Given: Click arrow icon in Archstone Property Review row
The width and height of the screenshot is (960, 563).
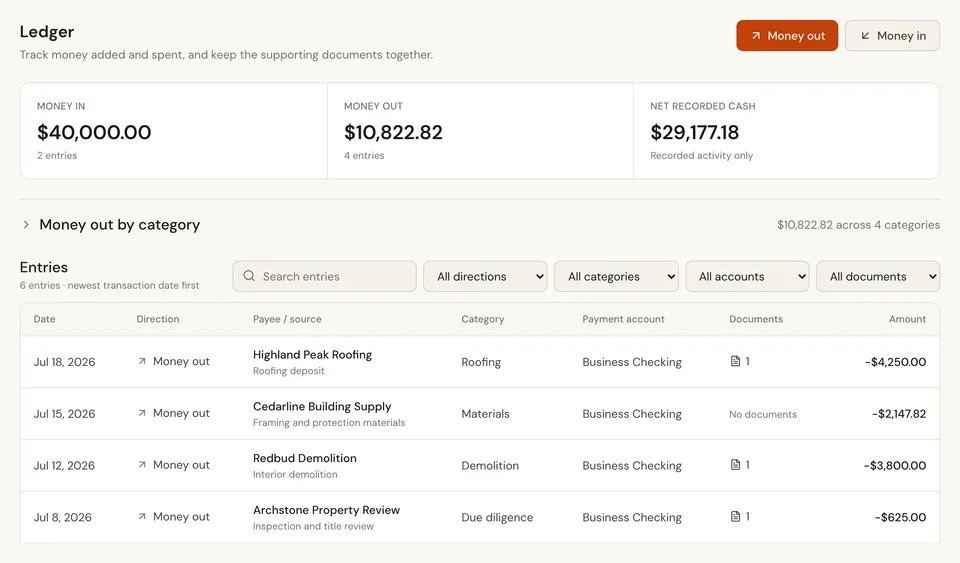Looking at the screenshot, I should pos(142,516).
